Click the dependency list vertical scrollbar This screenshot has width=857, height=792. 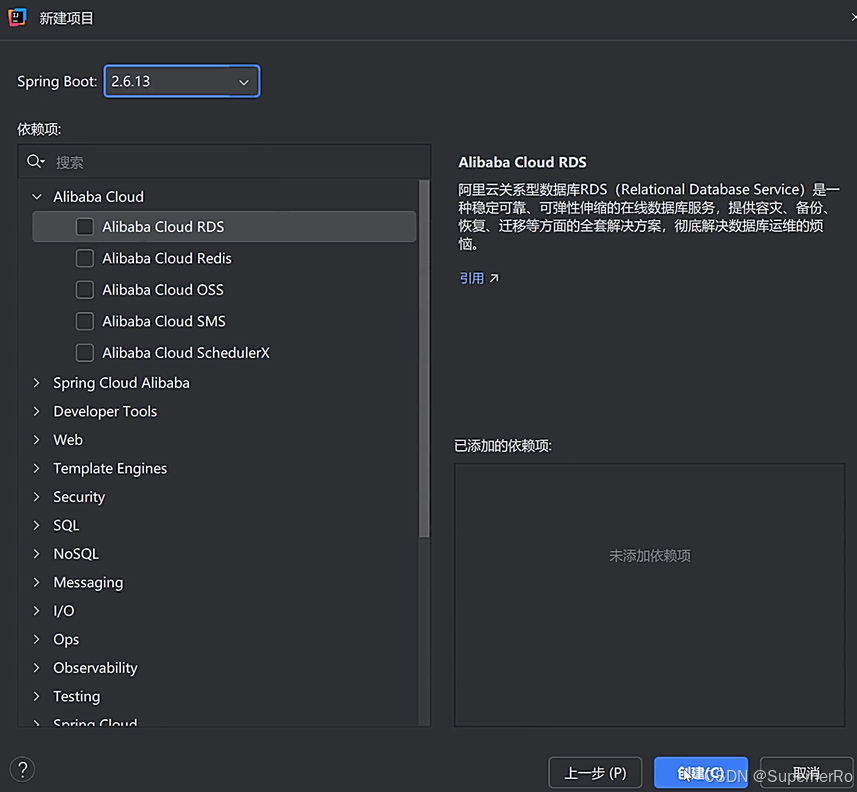(424, 358)
